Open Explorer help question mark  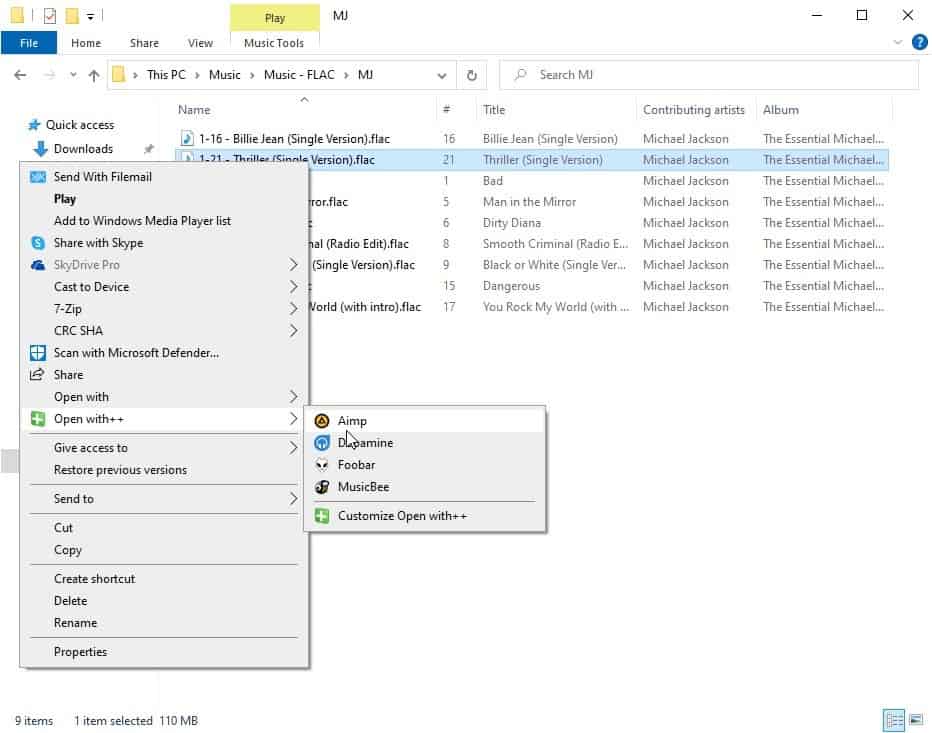pyautogui.click(x=919, y=42)
